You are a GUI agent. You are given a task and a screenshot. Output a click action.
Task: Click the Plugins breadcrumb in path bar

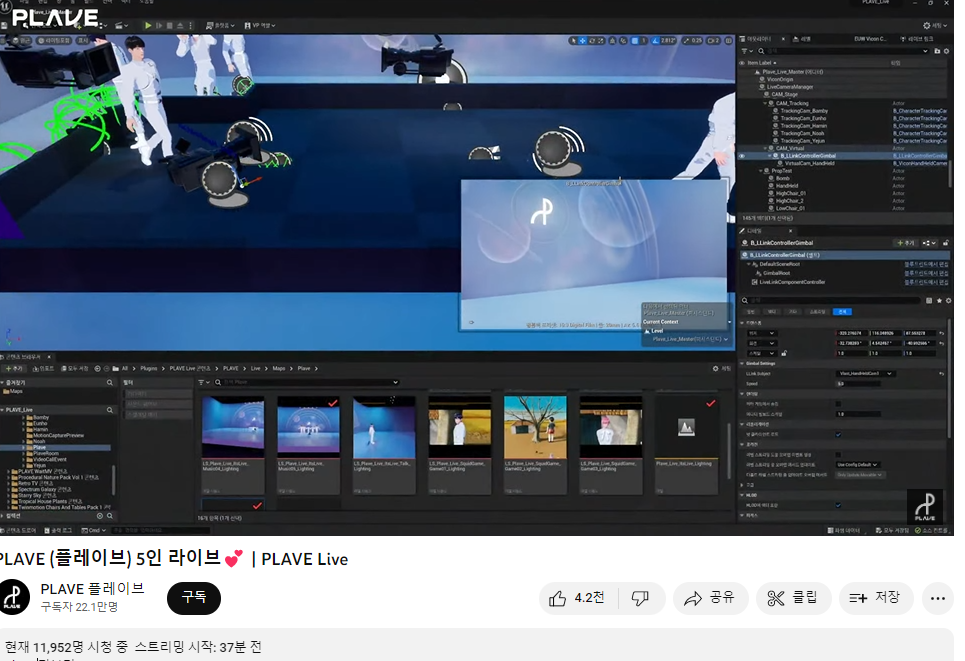148,368
